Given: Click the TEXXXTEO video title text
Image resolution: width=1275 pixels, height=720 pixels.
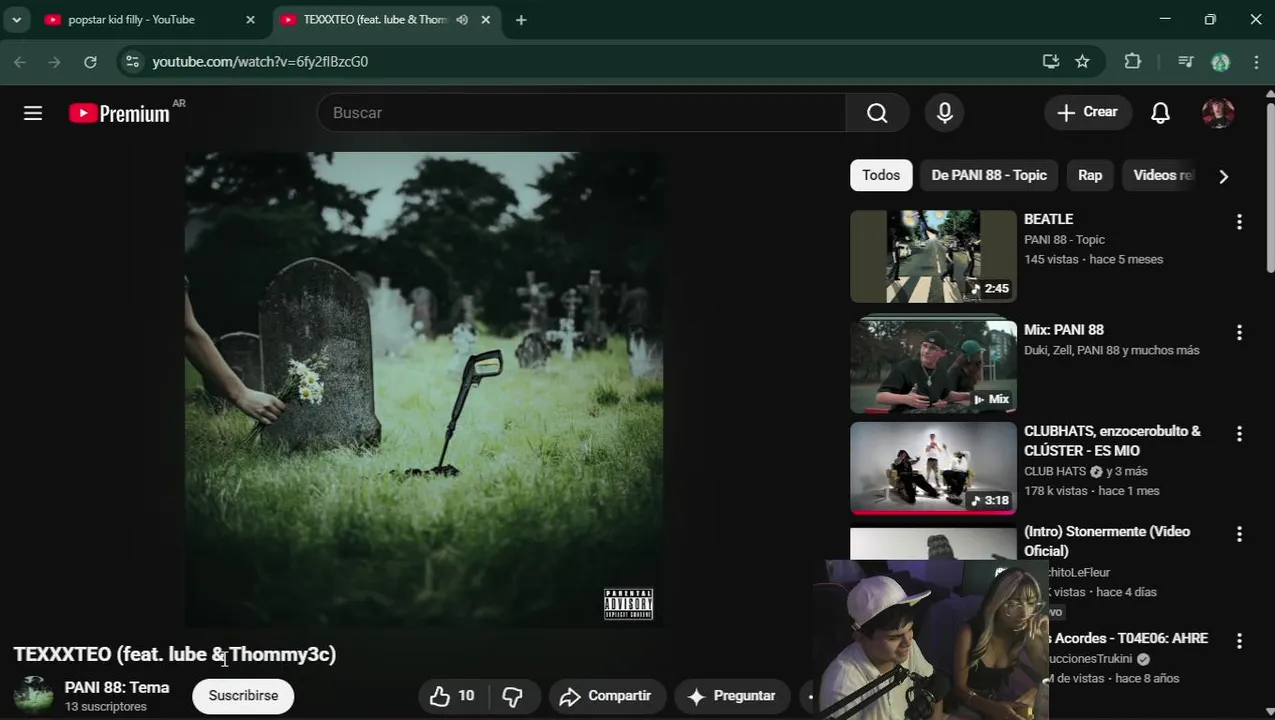Looking at the screenshot, I should [x=175, y=654].
